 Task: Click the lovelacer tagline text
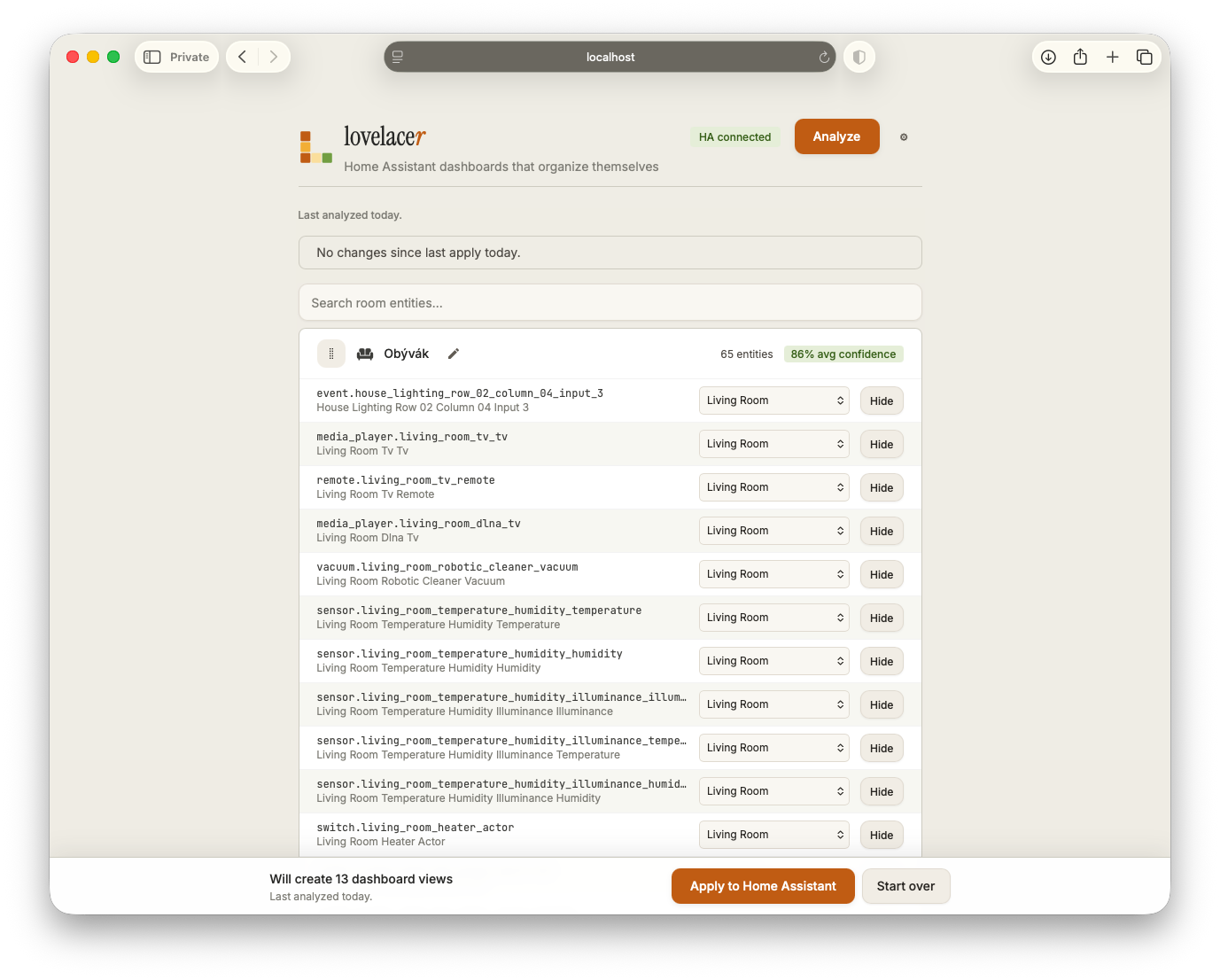(x=501, y=167)
